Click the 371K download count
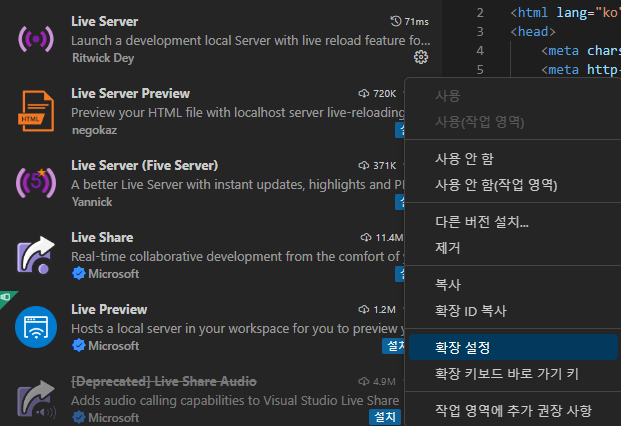The width and height of the screenshot is (621, 426). click(384, 165)
